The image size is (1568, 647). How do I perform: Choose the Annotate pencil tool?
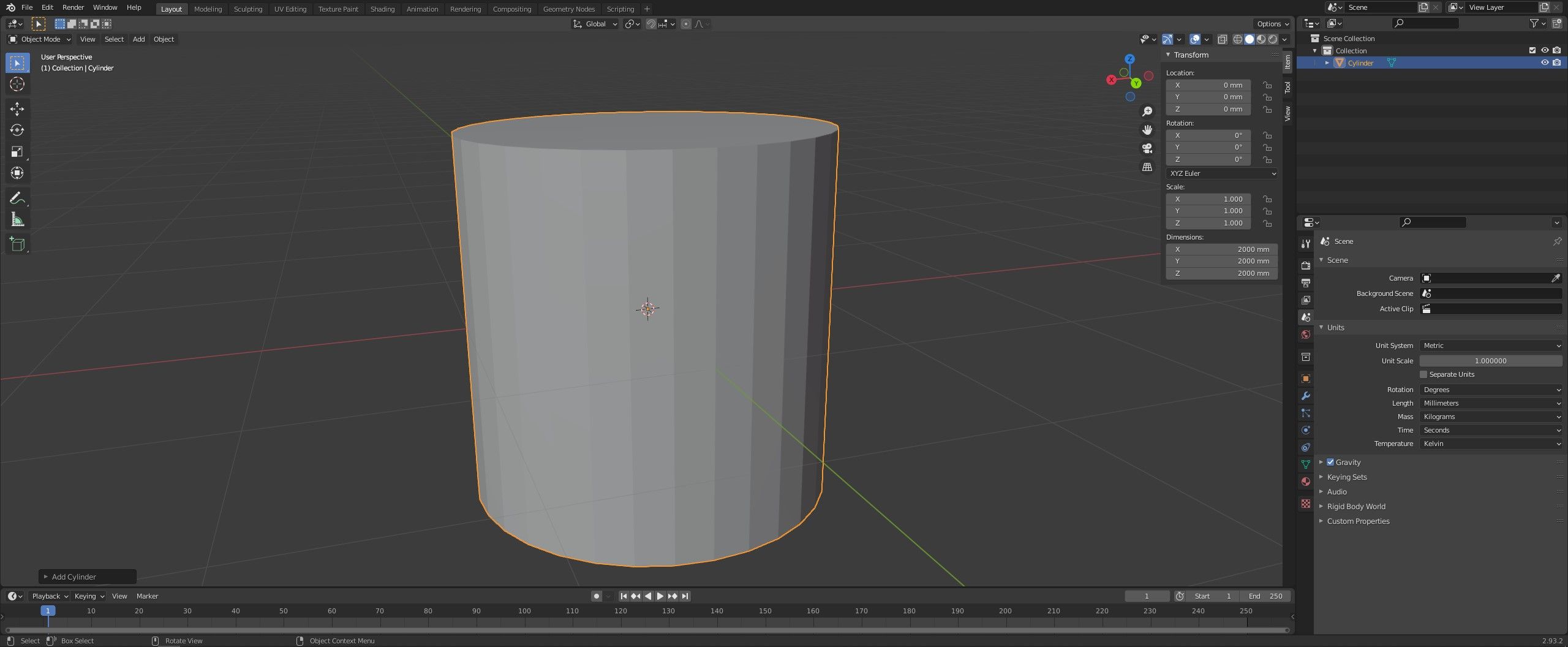point(17,198)
